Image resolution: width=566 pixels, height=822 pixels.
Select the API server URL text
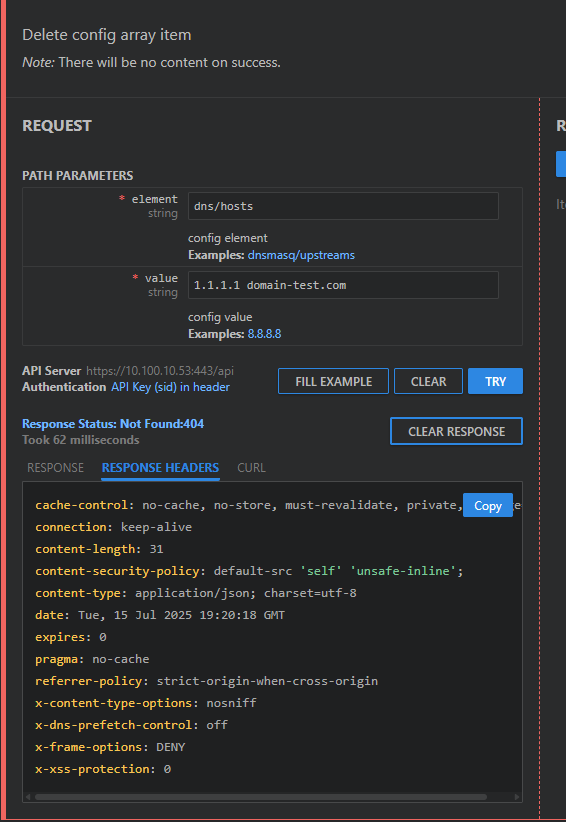(x=160, y=371)
